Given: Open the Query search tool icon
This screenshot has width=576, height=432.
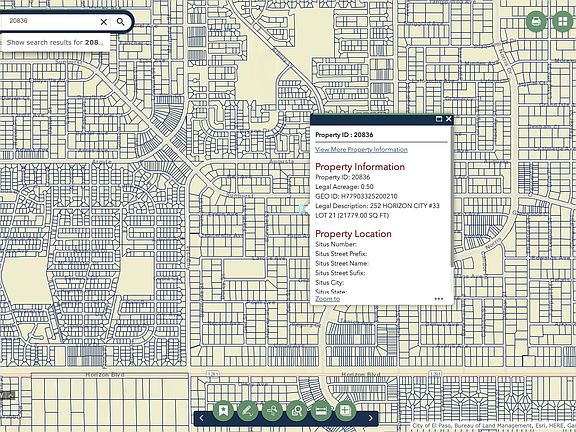Looking at the screenshot, I should (297, 410).
